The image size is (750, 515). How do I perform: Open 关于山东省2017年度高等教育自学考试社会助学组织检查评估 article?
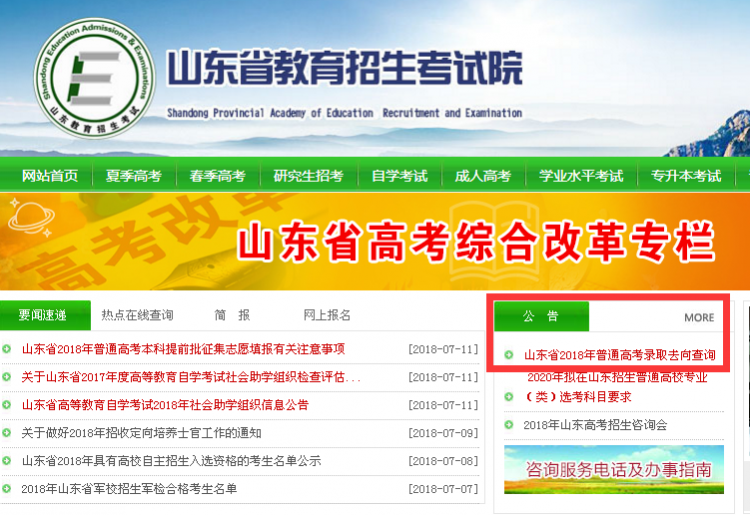click(x=191, y=377)
